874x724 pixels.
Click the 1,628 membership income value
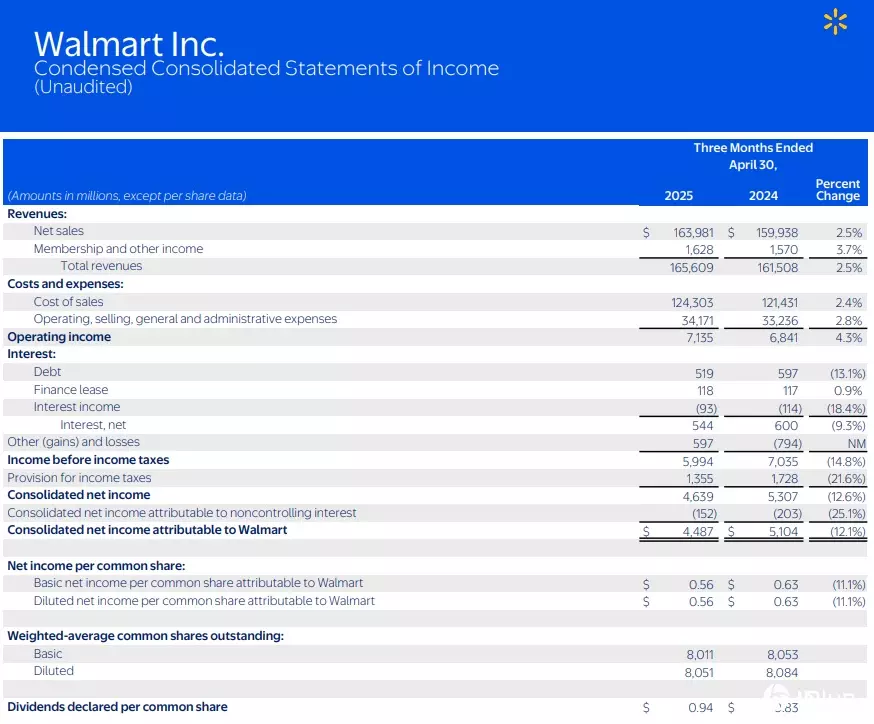tap(699, 250)
